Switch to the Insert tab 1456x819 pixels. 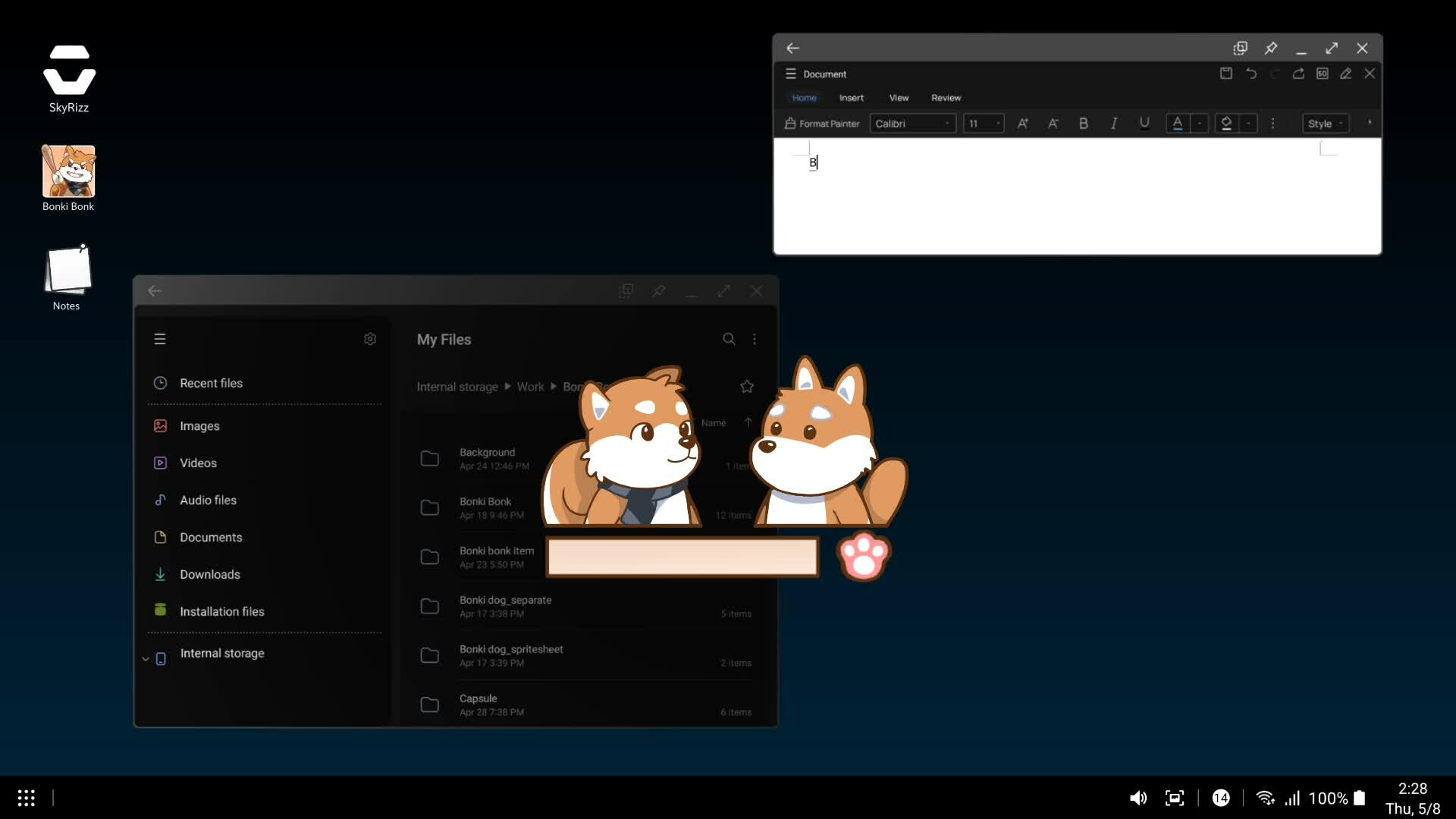tap(851, 98)
